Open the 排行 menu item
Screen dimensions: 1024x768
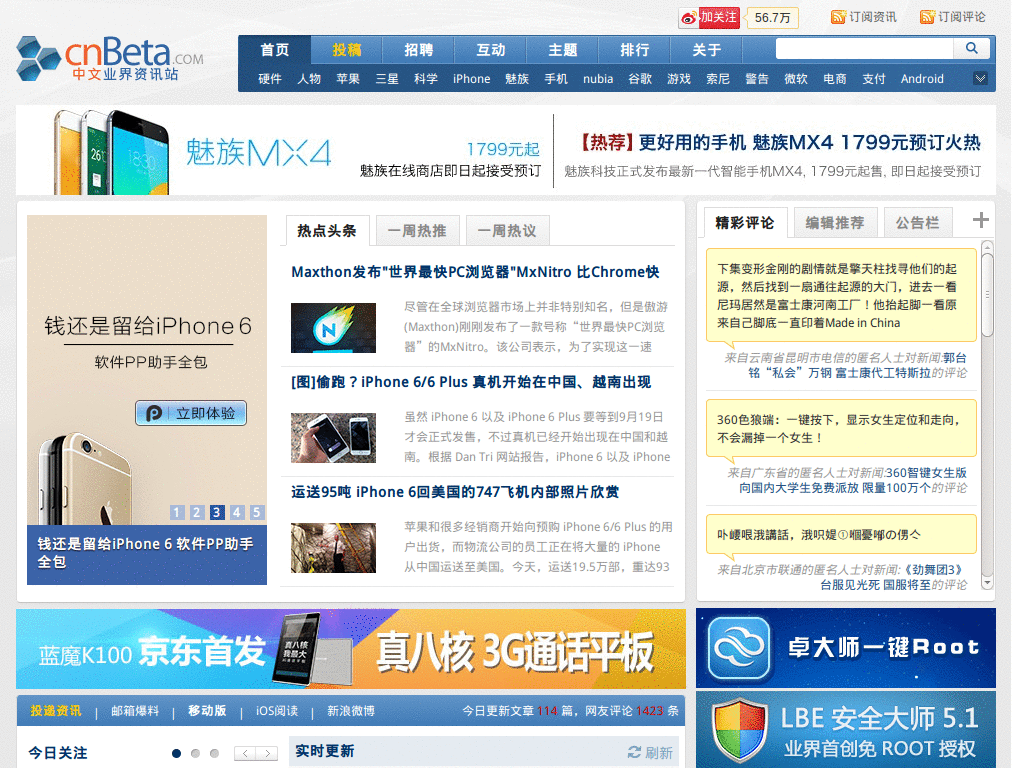(635, 50)
